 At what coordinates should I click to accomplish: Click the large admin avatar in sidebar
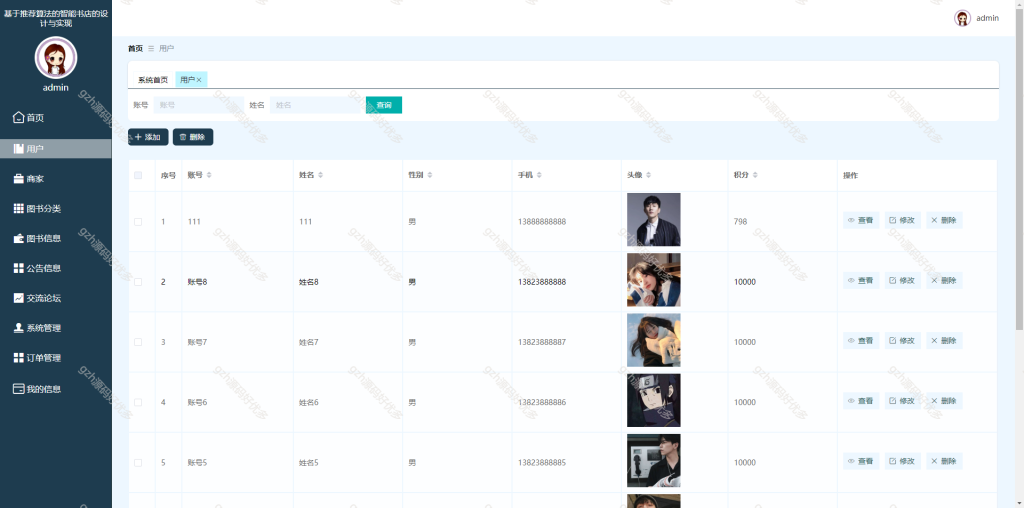tap(56, 57)
